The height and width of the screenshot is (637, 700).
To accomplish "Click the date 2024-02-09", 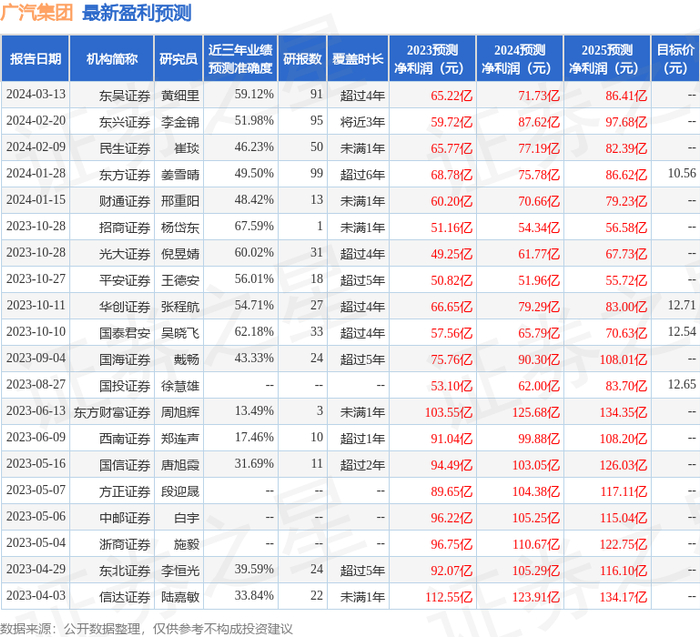I will [36, 147].
